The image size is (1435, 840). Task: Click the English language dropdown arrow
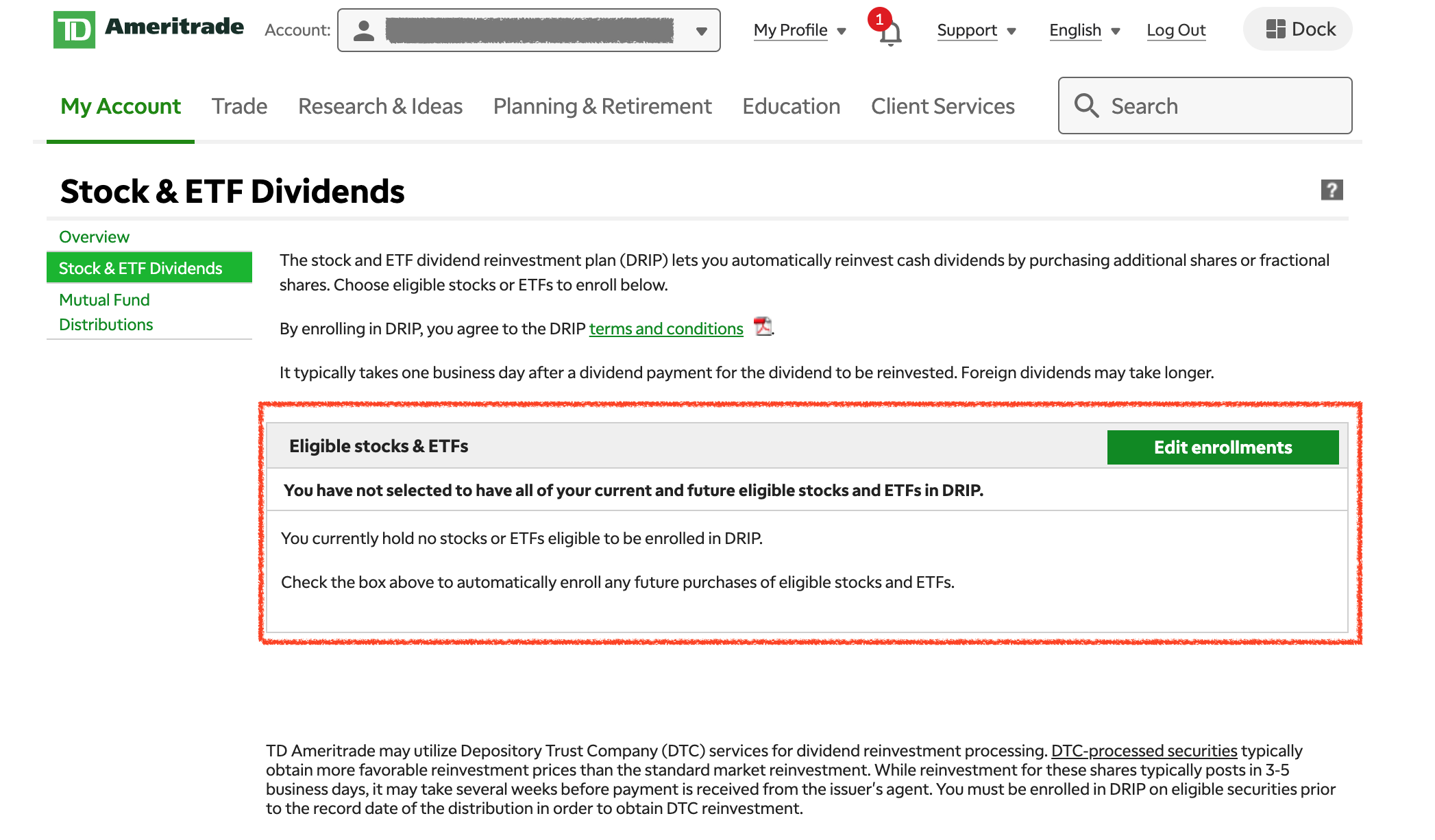[x=1117, y=30]
